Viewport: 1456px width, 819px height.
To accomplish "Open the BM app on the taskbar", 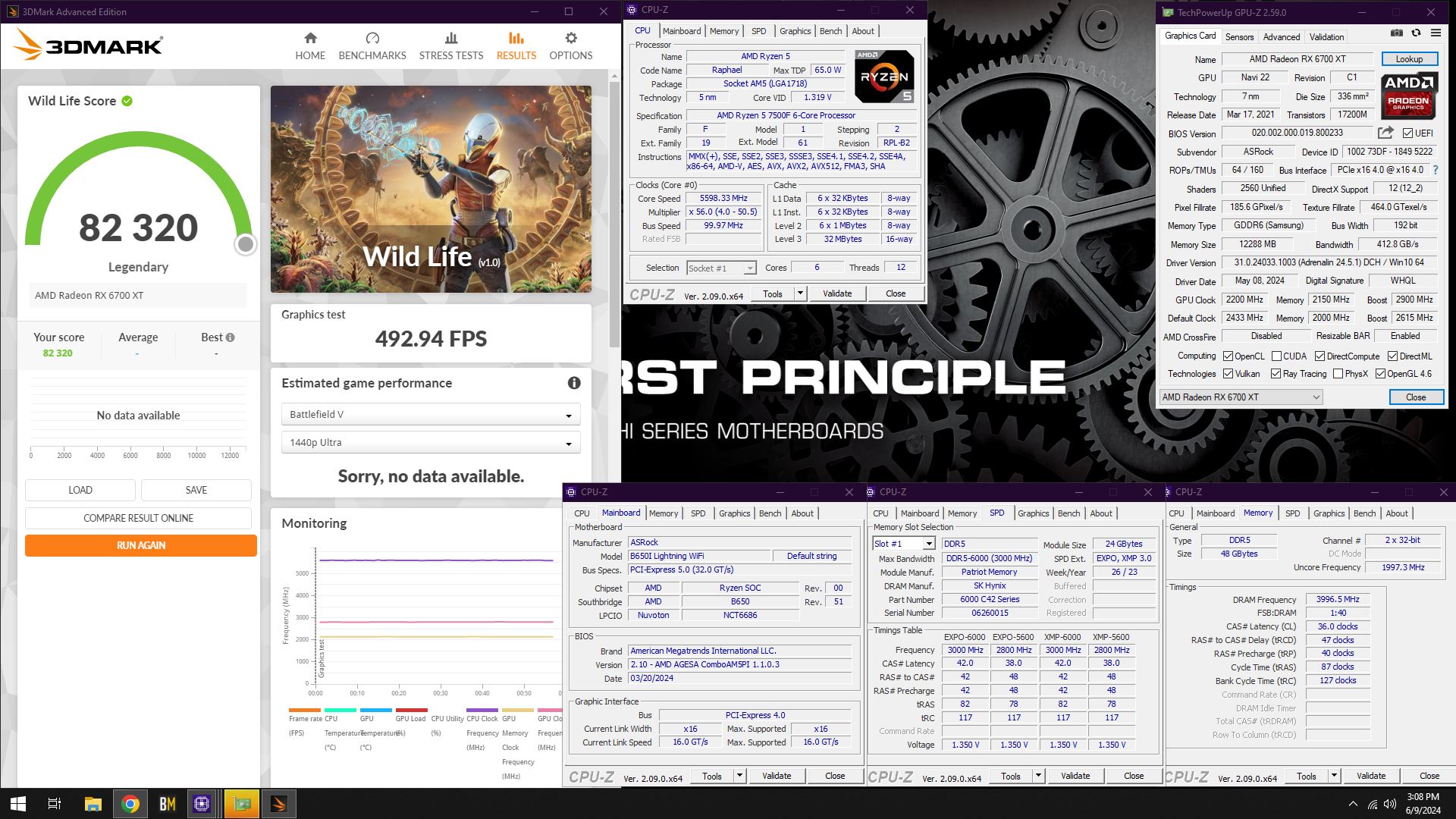I will pyautogui.click(x=167, y=804).
